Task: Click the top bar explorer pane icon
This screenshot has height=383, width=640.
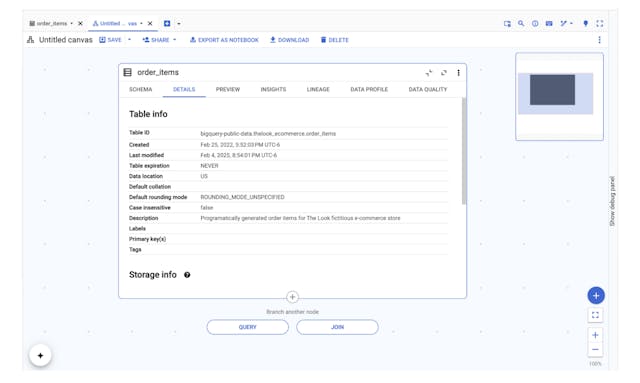Action: 507,24
